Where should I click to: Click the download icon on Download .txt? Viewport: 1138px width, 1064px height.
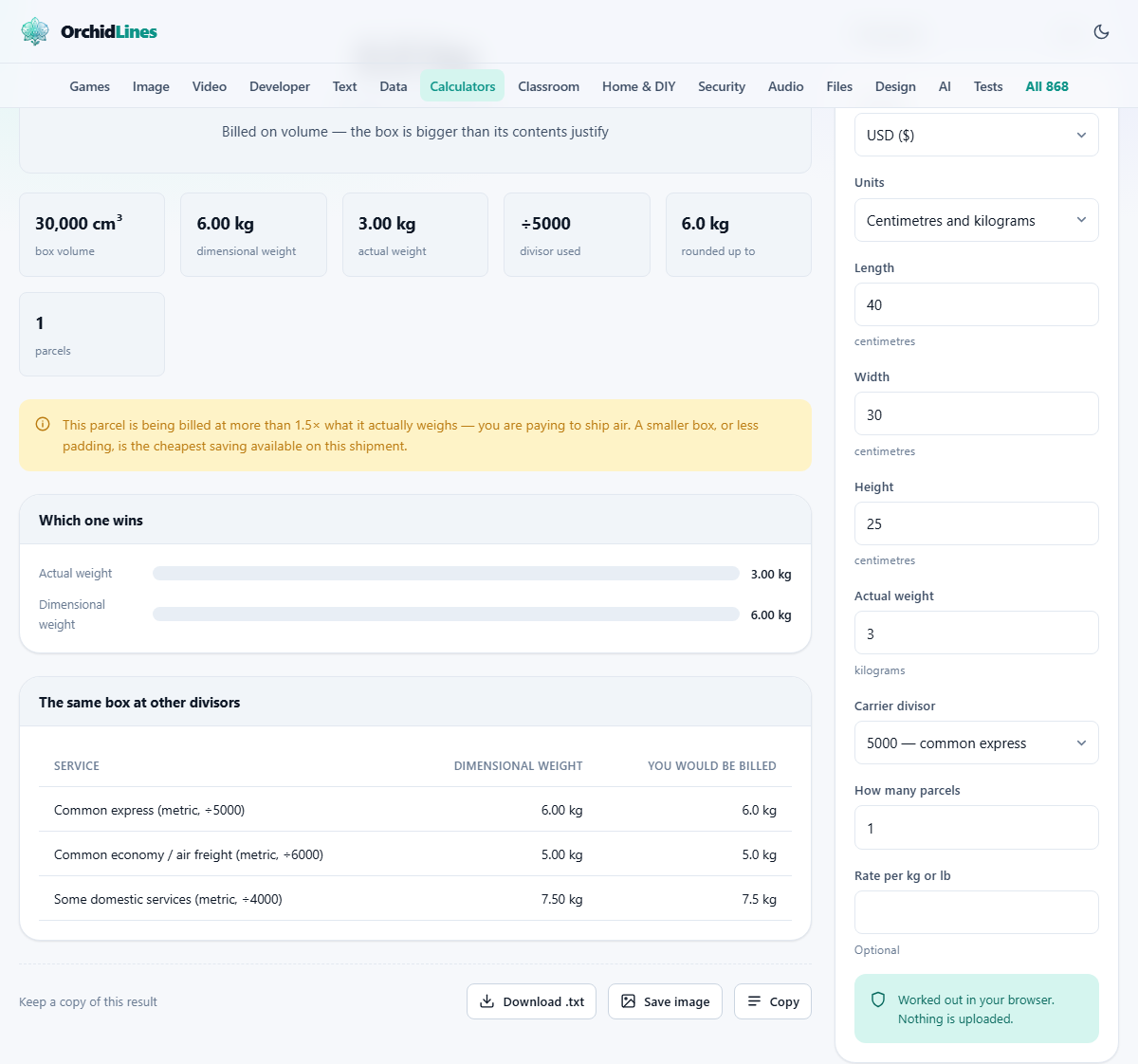(487, 1001)
